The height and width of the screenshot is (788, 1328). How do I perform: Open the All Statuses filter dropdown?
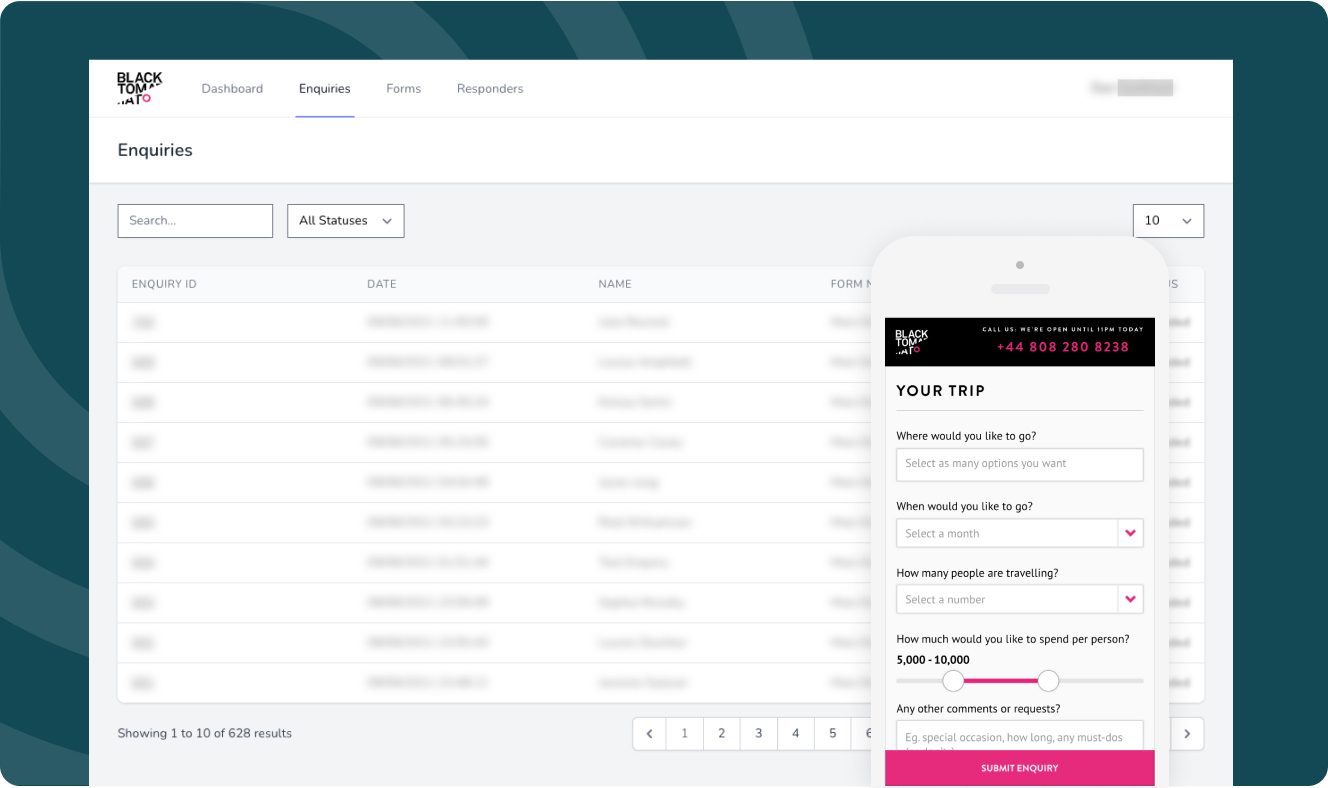coord(345,221)
